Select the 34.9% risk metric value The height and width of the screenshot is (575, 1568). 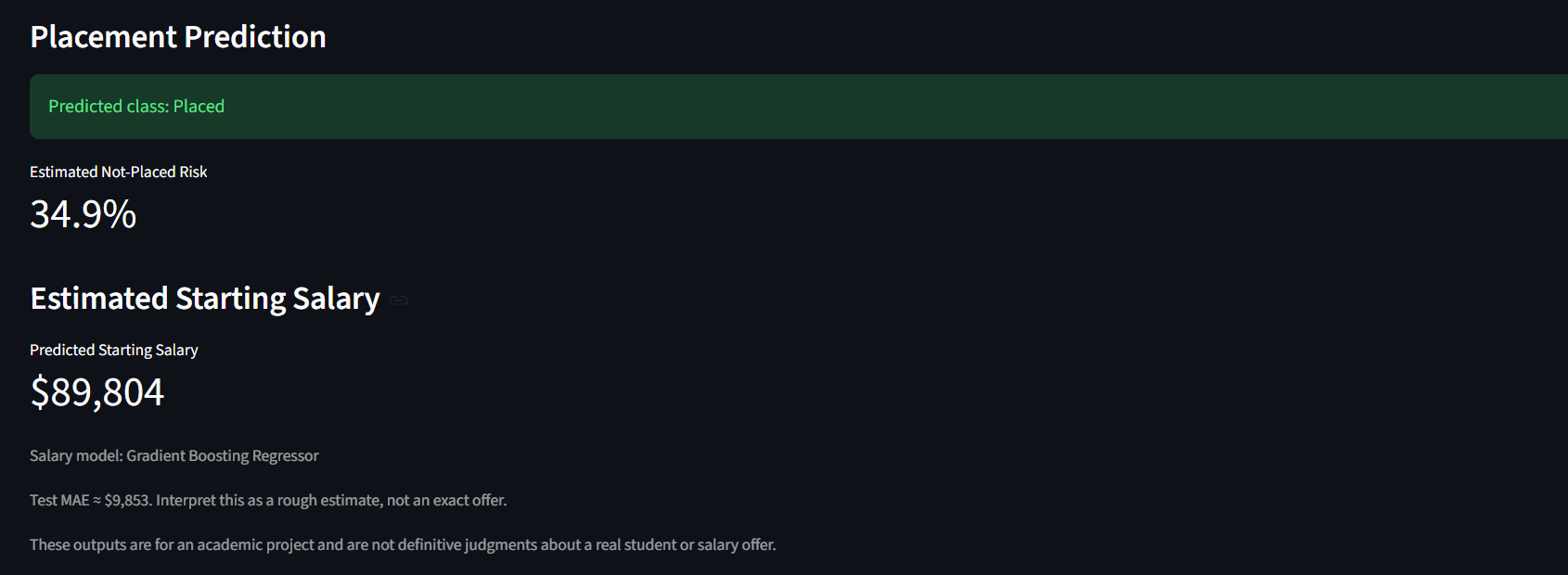pyautogui.click(x=84, y=214)
